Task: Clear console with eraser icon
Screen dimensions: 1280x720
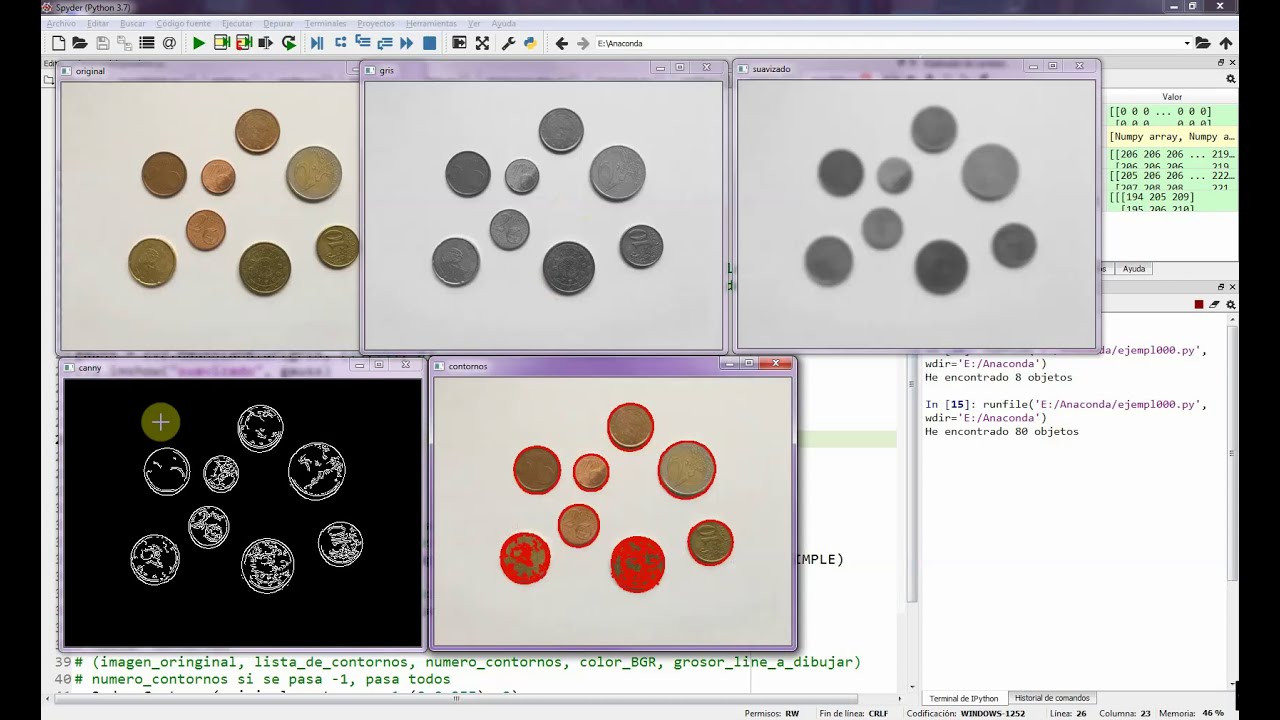Action: (x=1215, y=305)
